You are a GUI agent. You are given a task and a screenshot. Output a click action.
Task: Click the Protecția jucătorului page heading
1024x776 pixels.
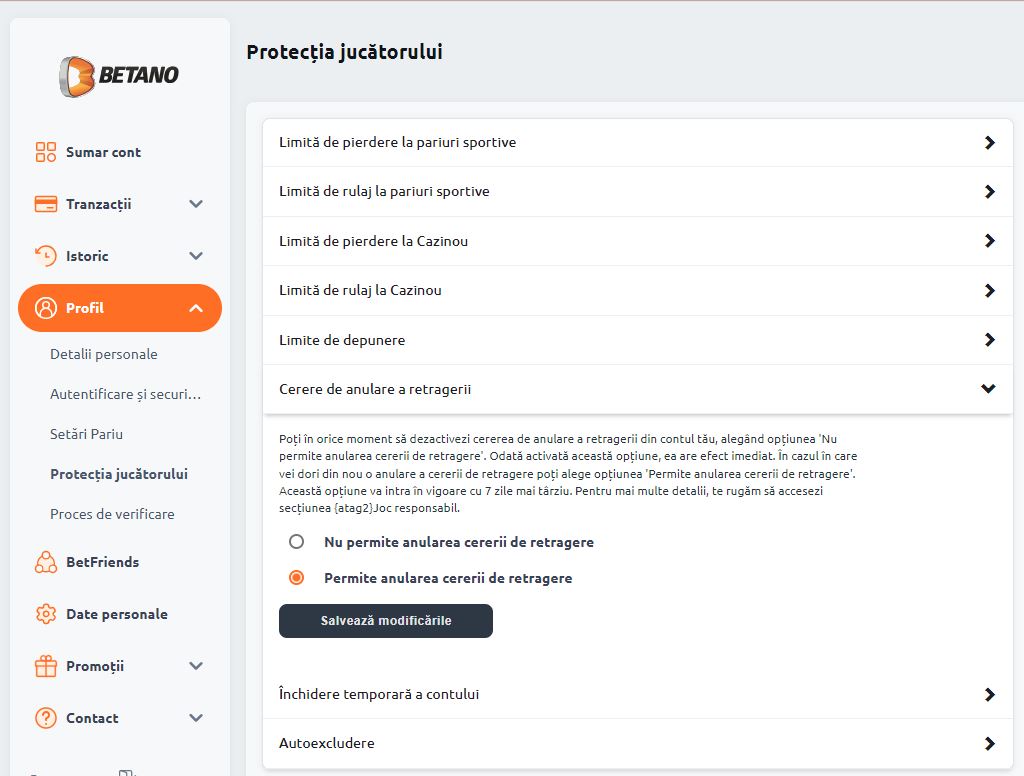click(x=345, y=52)
